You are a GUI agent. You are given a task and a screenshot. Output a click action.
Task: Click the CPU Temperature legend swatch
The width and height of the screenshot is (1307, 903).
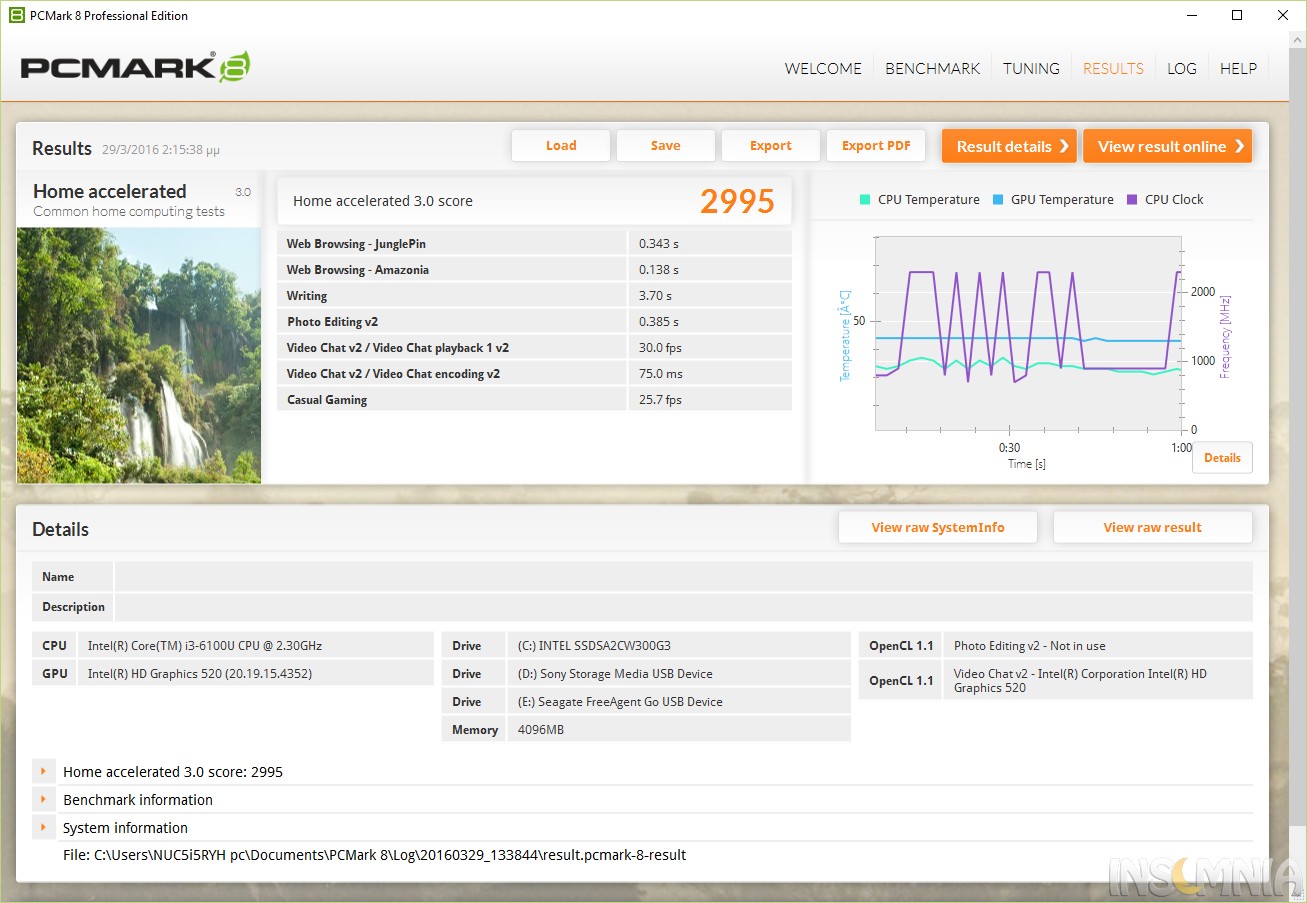point(865,200)
